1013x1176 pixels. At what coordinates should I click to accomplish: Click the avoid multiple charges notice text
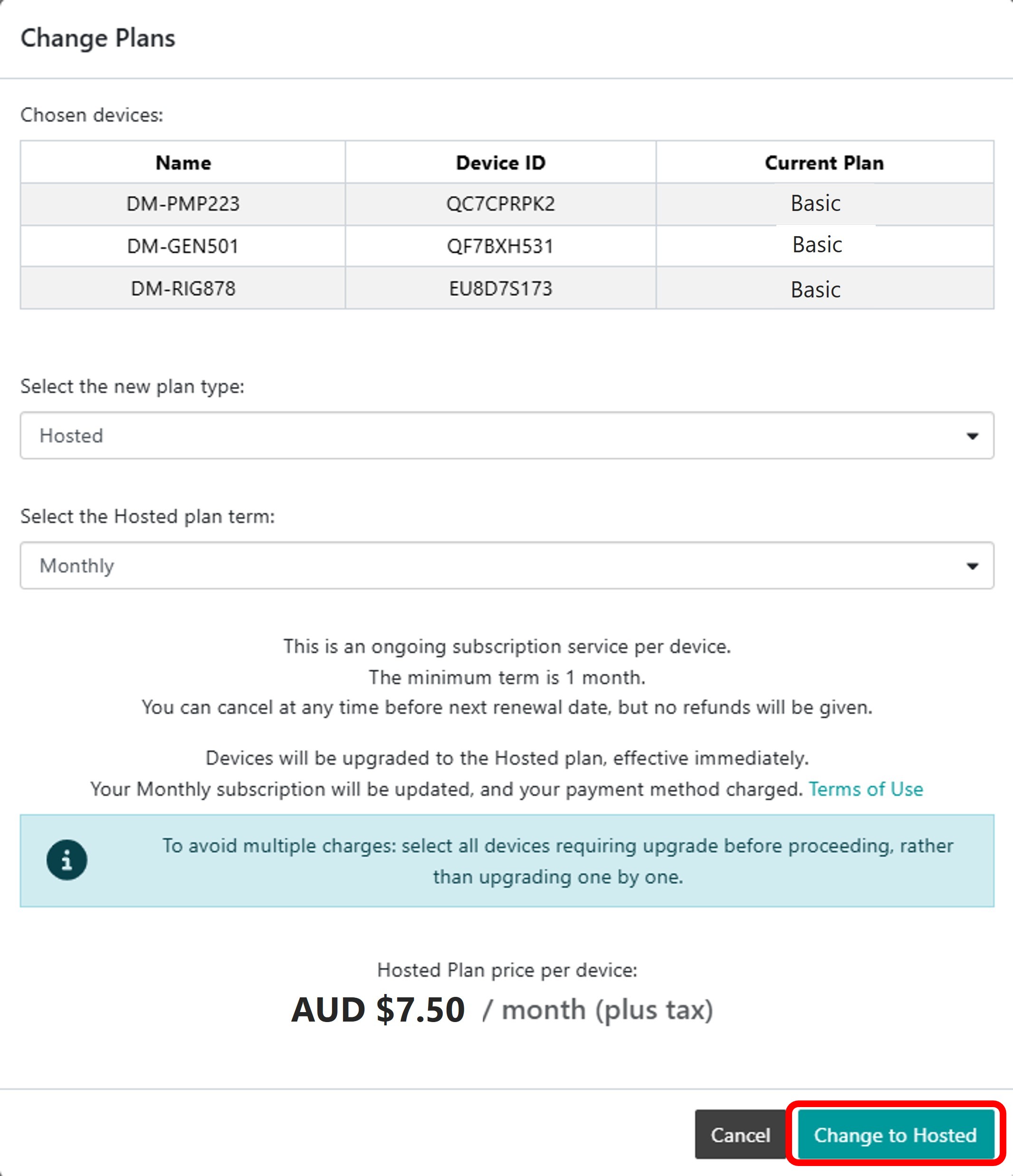(x=557, y=860)
